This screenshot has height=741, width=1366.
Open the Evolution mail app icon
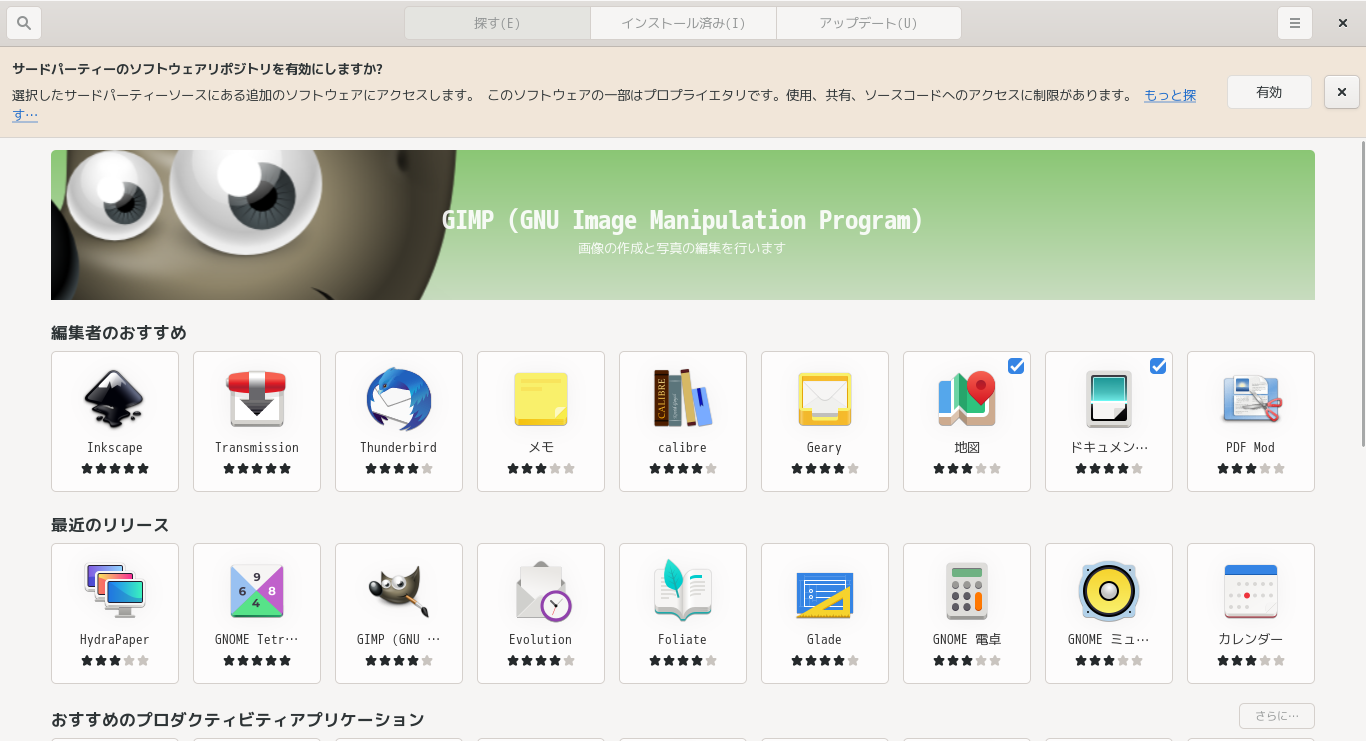[x=541, y=591]
